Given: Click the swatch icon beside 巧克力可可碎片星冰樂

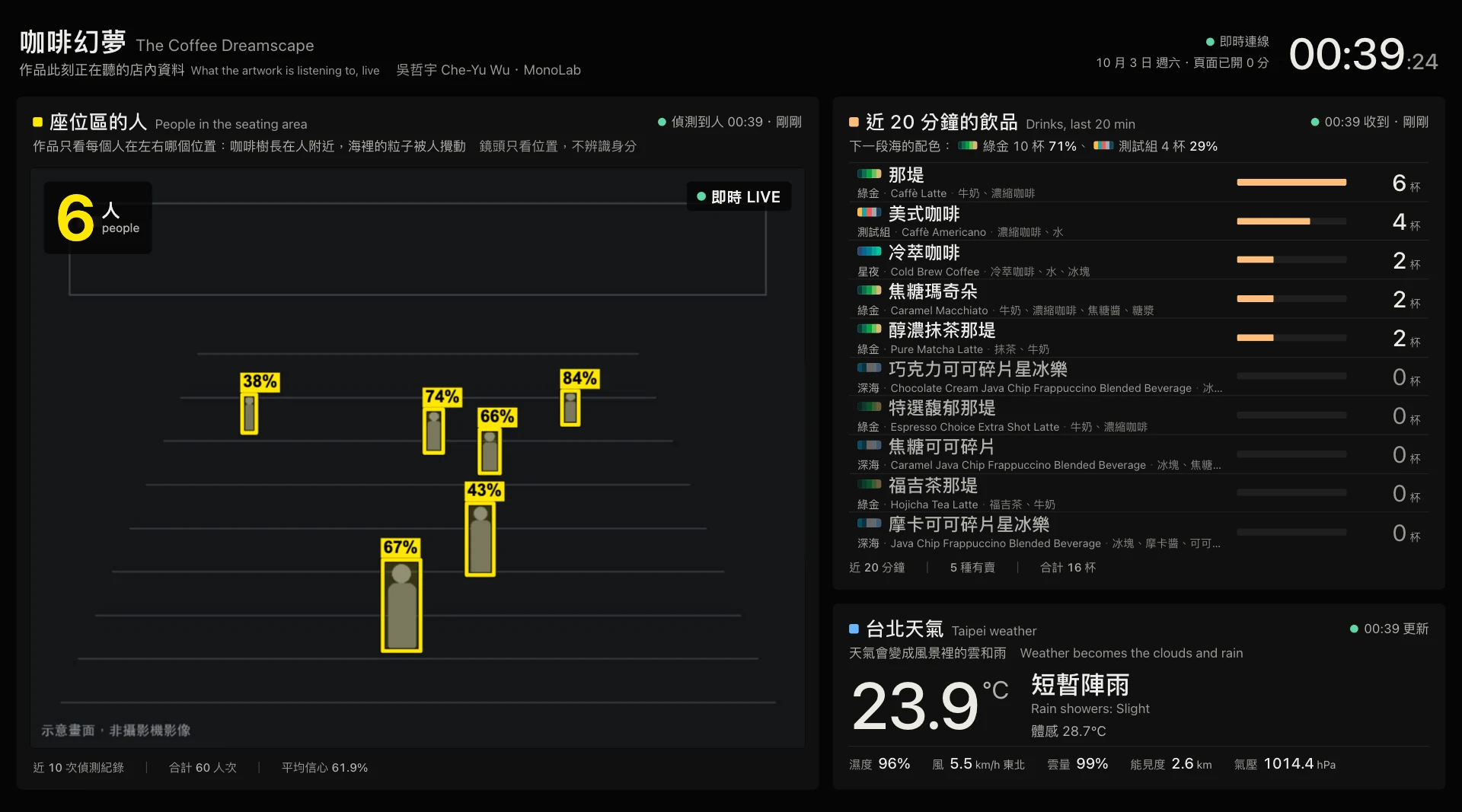Looking at the screenshot, I should (x=869, y=368).
